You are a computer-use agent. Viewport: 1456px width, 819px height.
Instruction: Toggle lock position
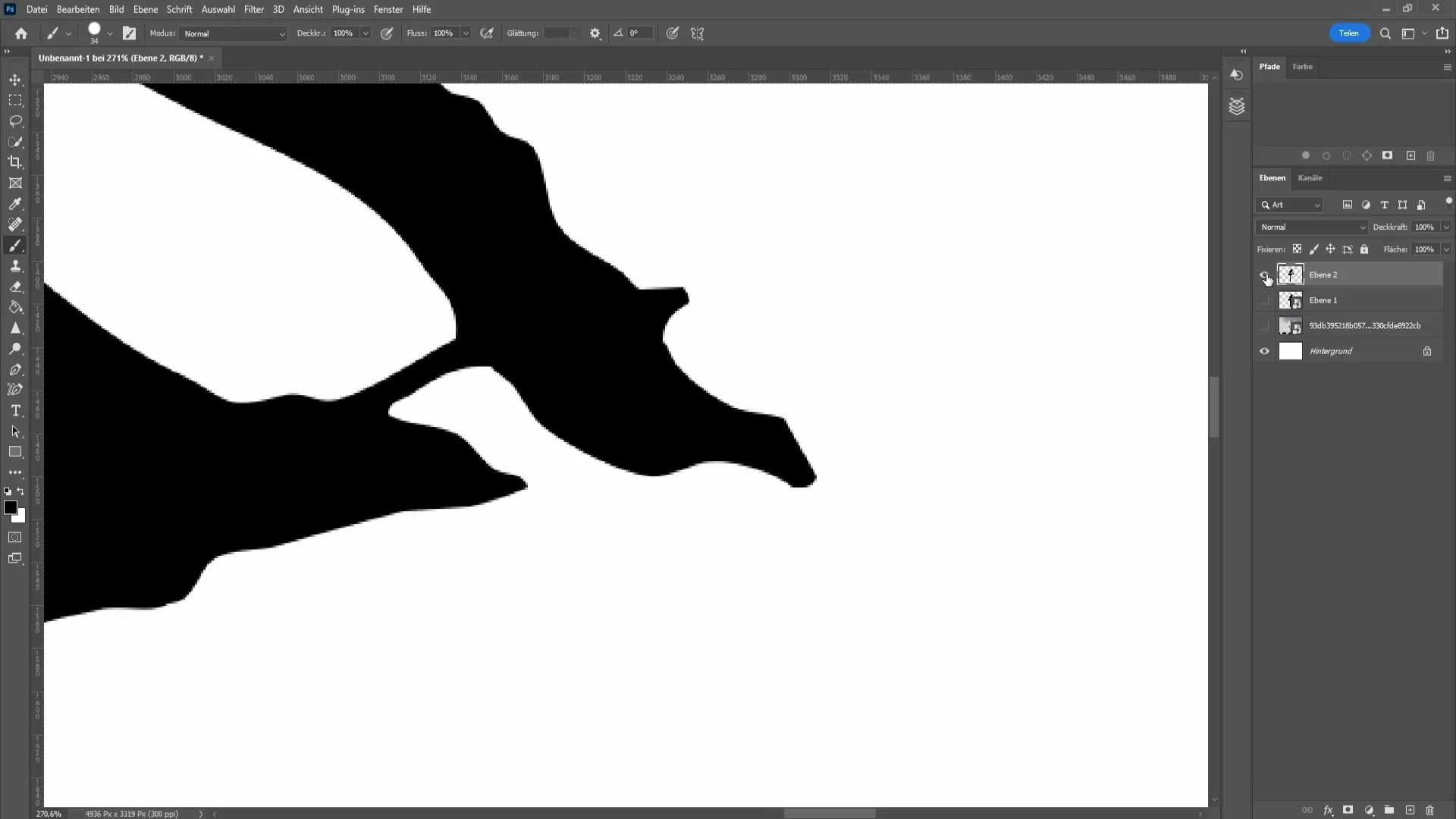point(1331,249)
